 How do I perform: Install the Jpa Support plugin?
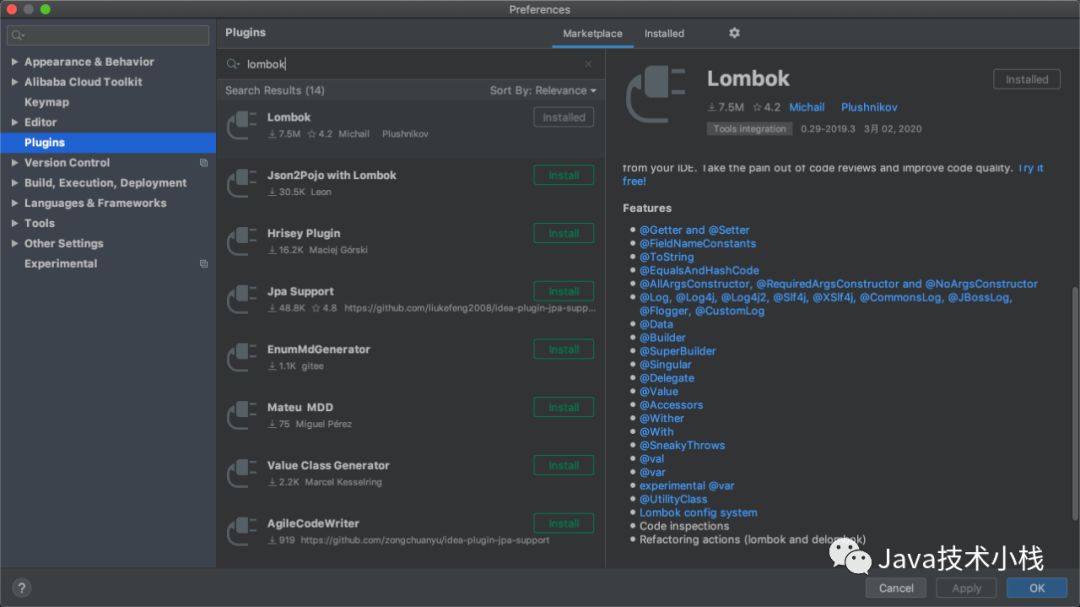tap(563, 291)
